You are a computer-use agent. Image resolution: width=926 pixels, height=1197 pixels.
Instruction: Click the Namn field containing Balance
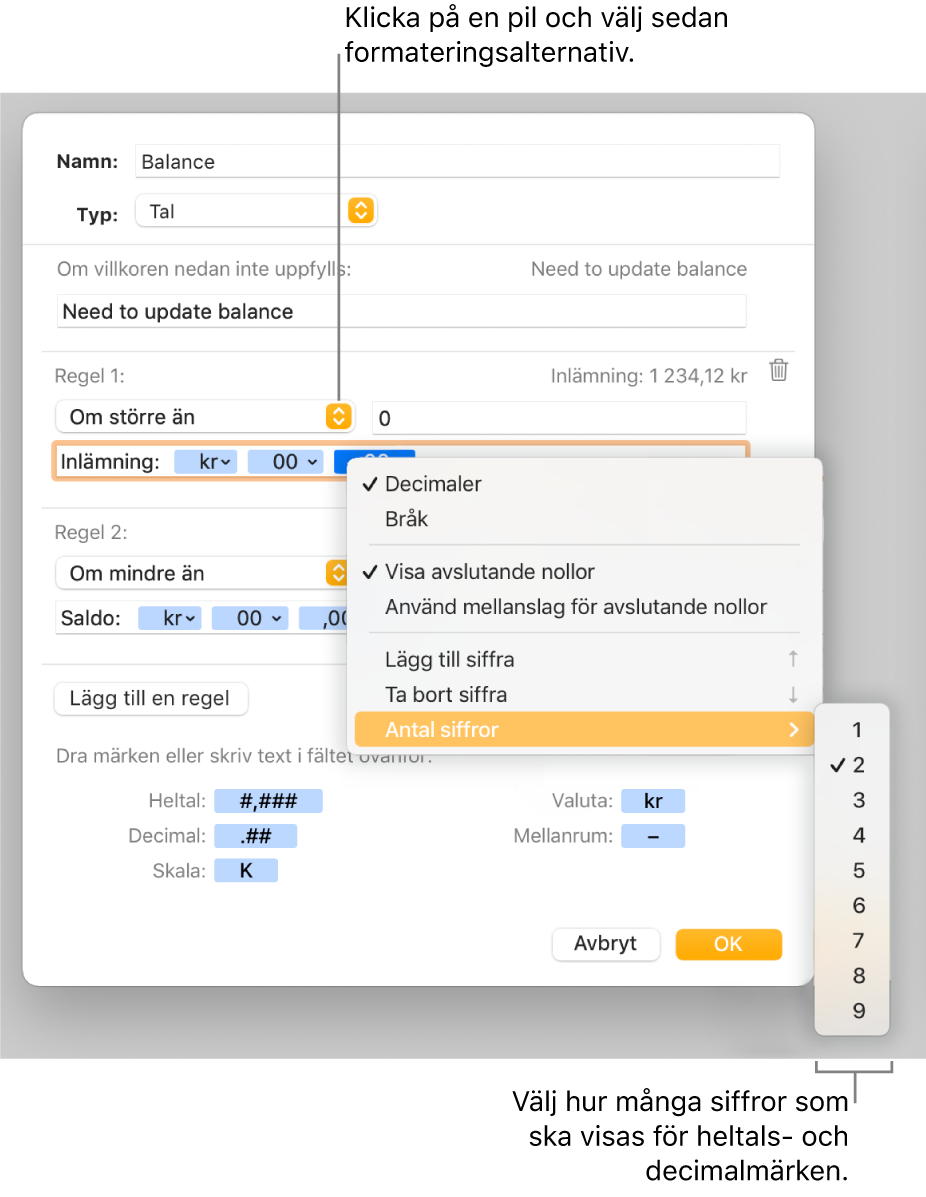(457, 161)
